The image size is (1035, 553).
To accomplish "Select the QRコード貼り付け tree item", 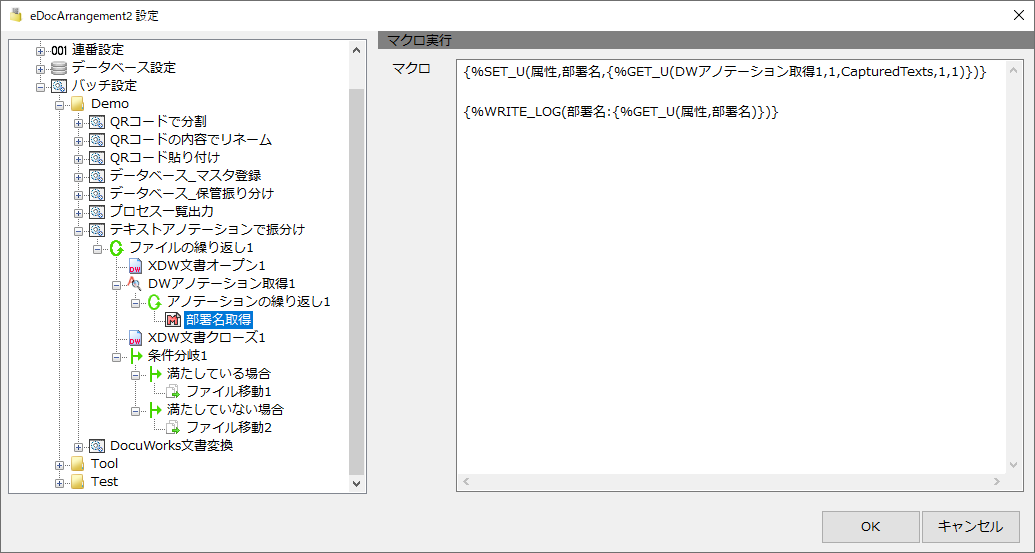I will tap(165, 158).
